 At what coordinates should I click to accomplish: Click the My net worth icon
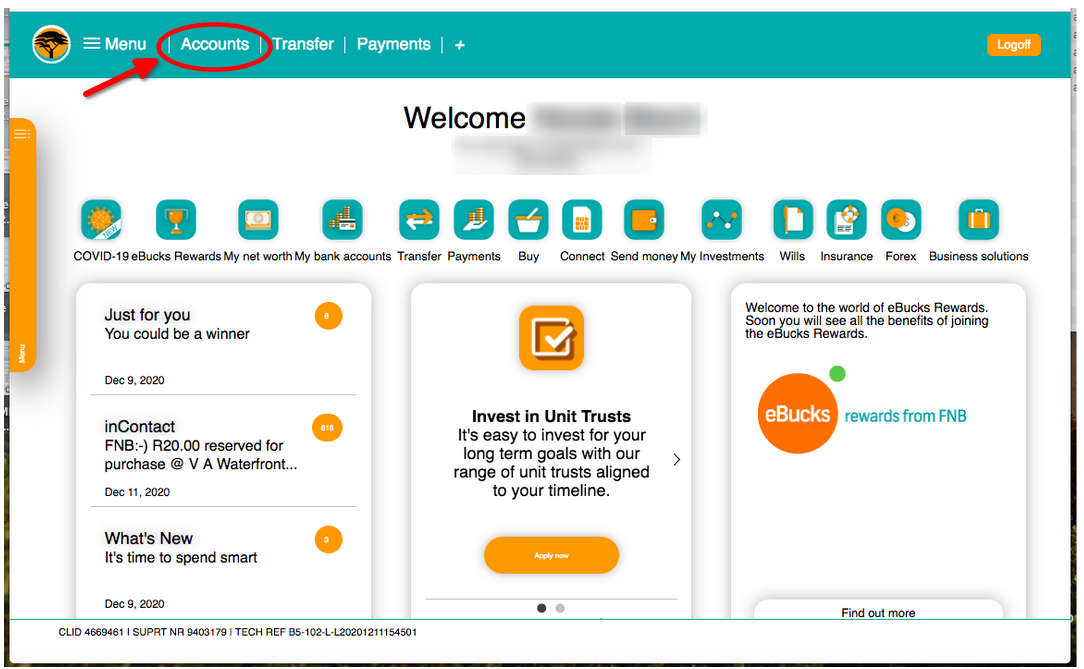click(x=258, y=220)
